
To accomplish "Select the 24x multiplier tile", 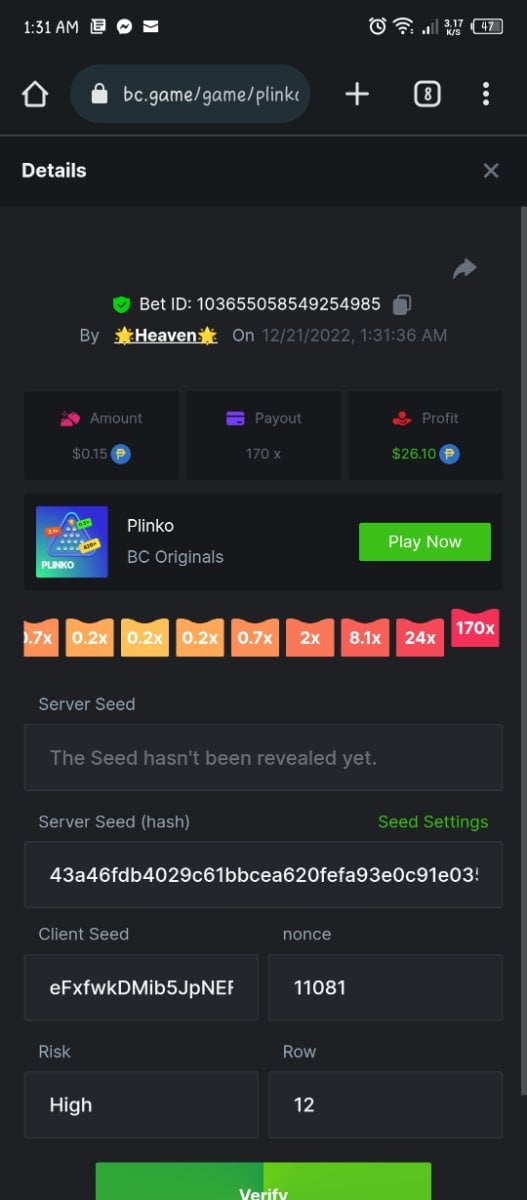I will click(420, 637).
